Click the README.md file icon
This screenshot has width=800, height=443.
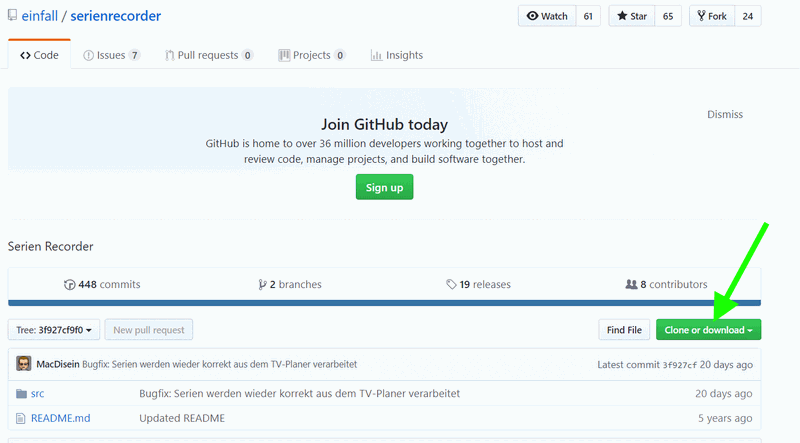tap(20, 419)
